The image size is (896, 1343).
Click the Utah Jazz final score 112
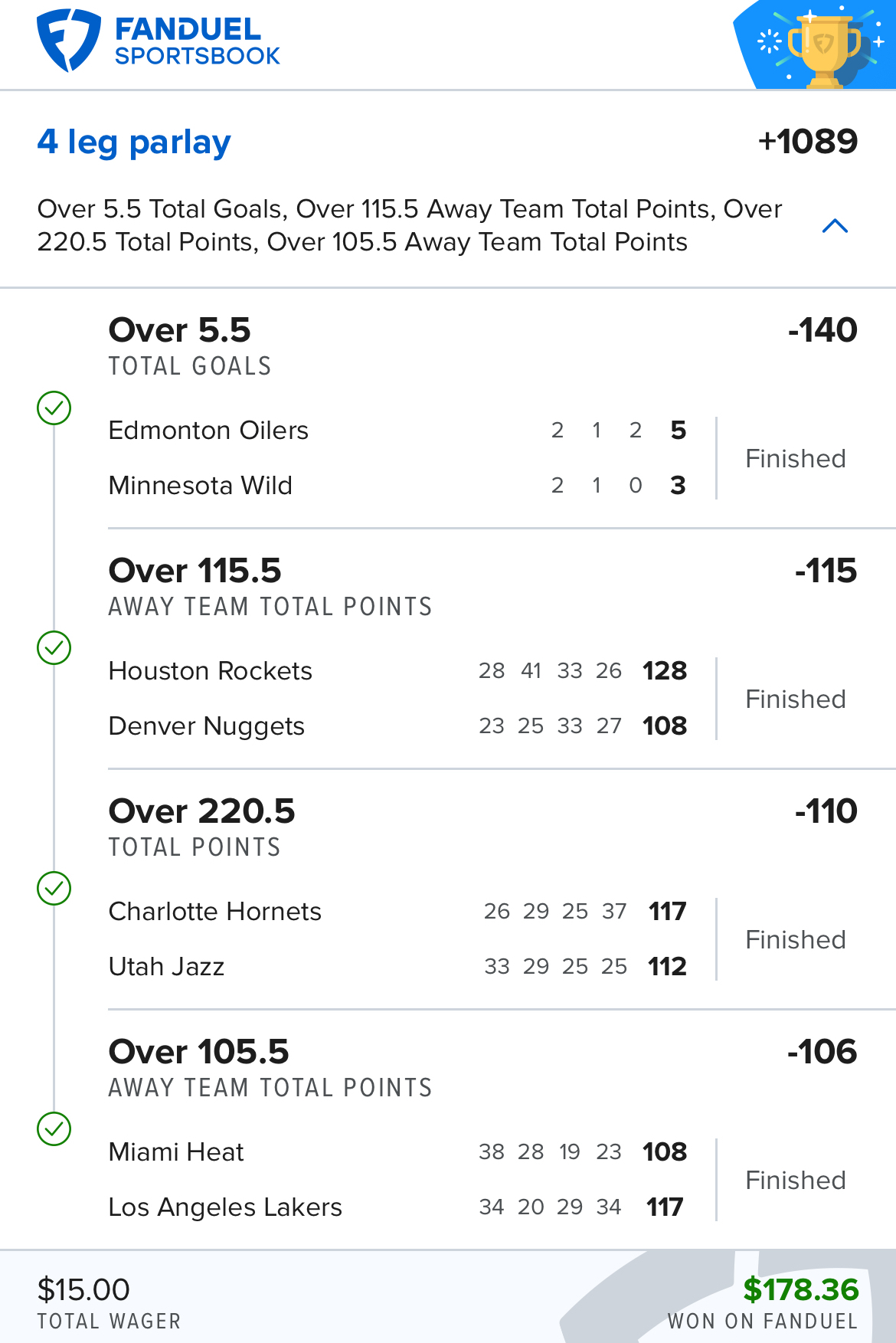(667, 967)
